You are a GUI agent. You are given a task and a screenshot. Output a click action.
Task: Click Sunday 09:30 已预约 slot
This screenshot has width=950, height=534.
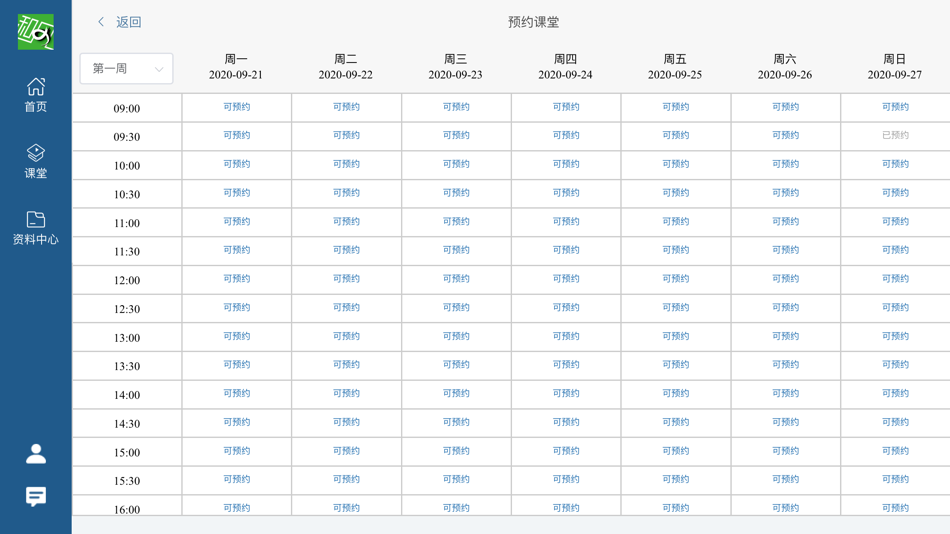895,135
